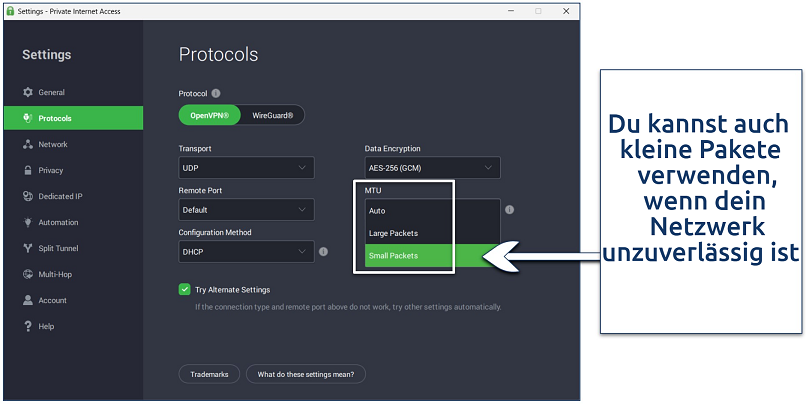Open Account settings page
This screenshot has height=404, width=806.
pyautogui.click(x=73, y=300)
